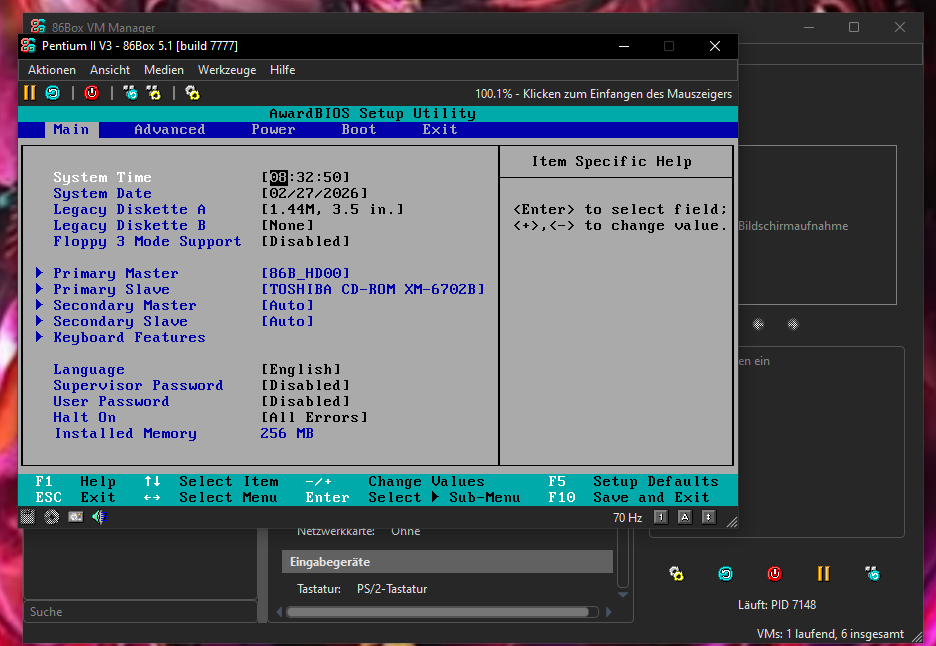Click the Suche search field in VM Manager
The image size is (936, 646).
tap(141, 611)
